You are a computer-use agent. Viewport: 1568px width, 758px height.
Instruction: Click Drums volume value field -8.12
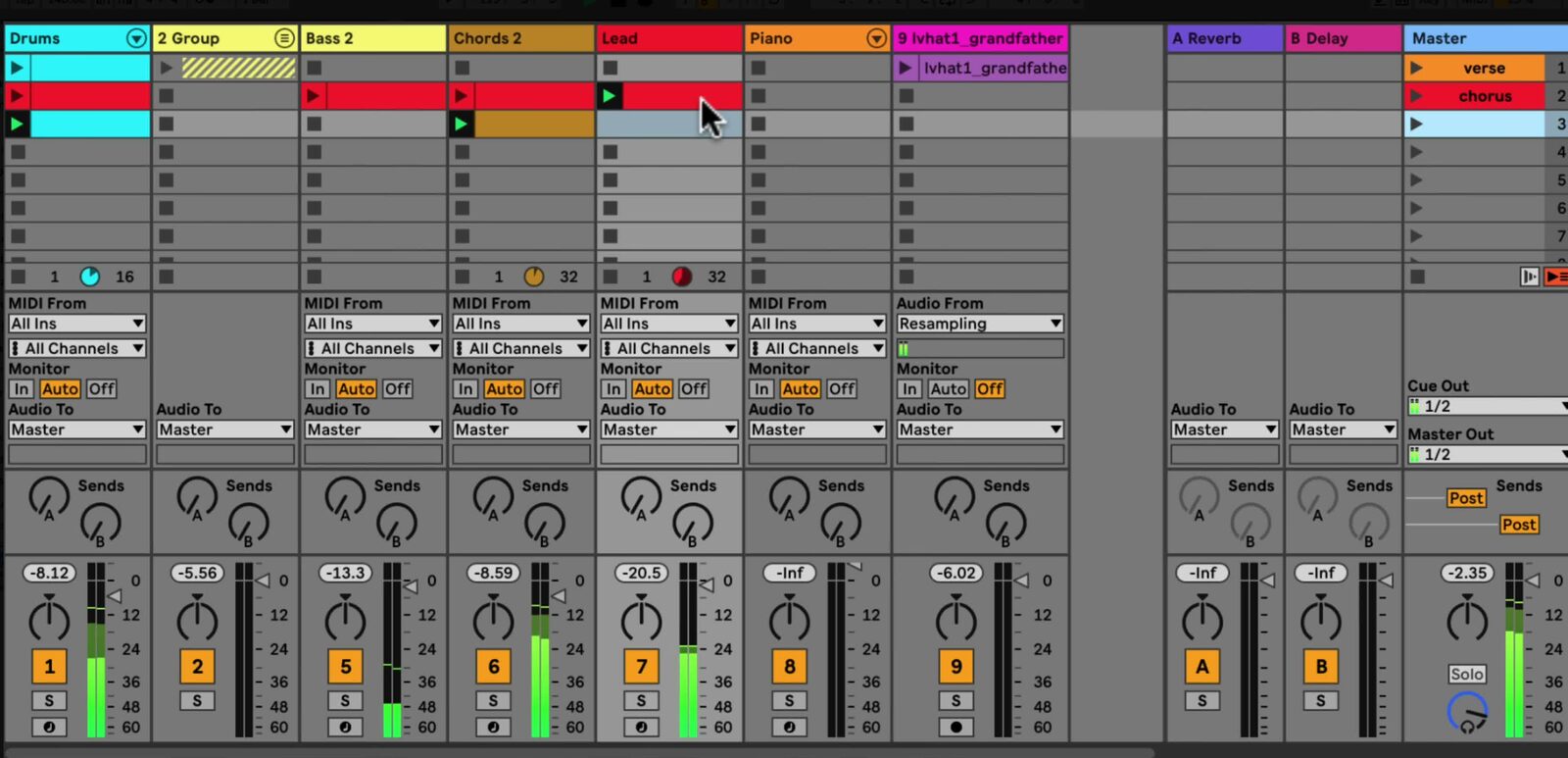pyautogui.click(x=49, y=573)
